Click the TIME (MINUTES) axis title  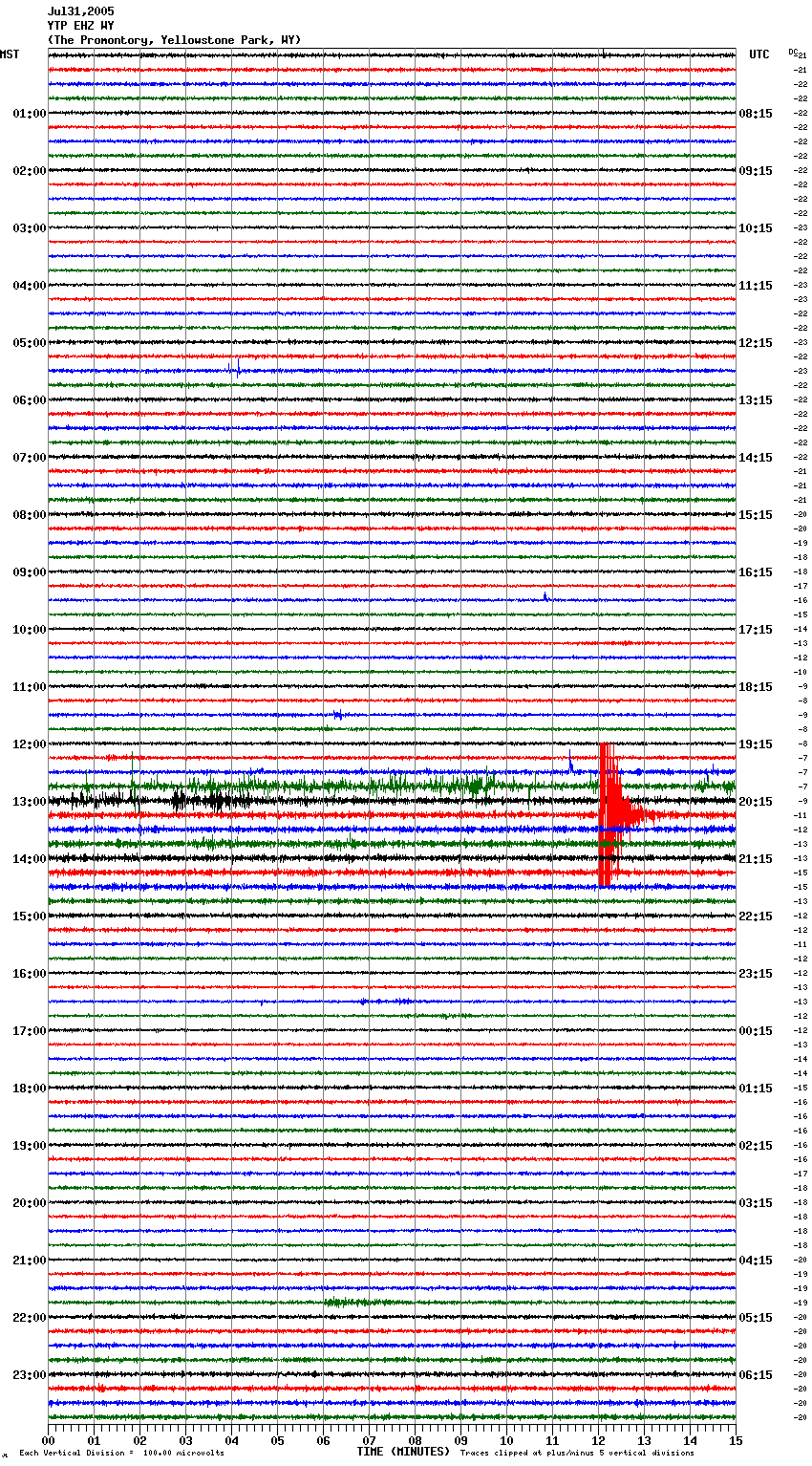coord(403,1452)
